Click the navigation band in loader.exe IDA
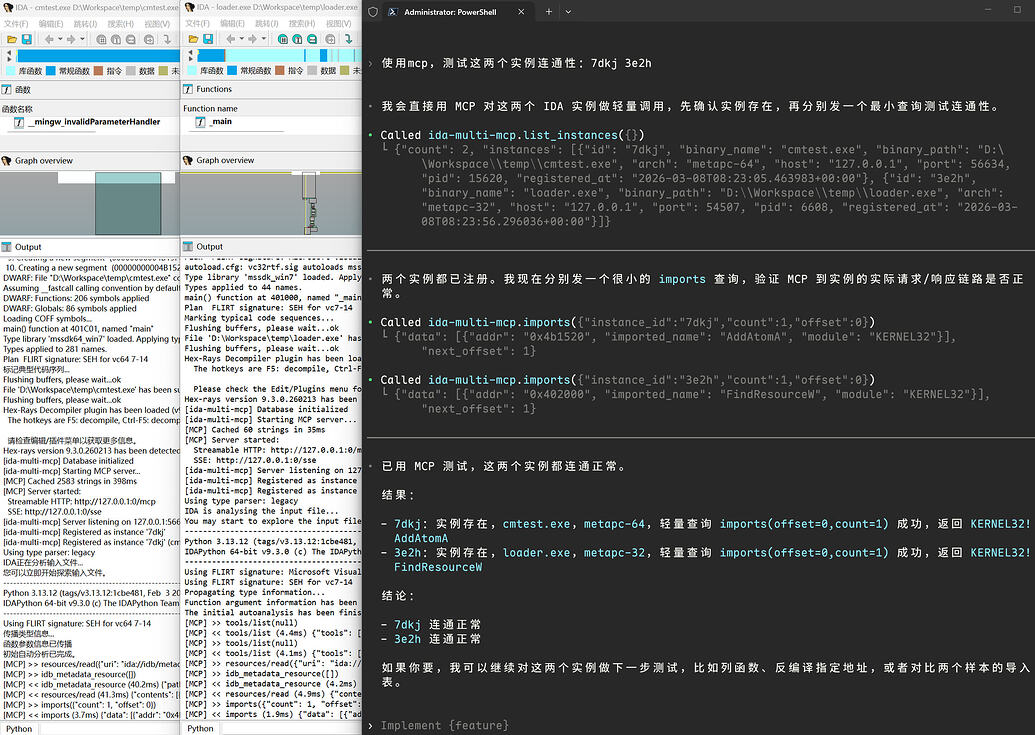 (279, 55)
